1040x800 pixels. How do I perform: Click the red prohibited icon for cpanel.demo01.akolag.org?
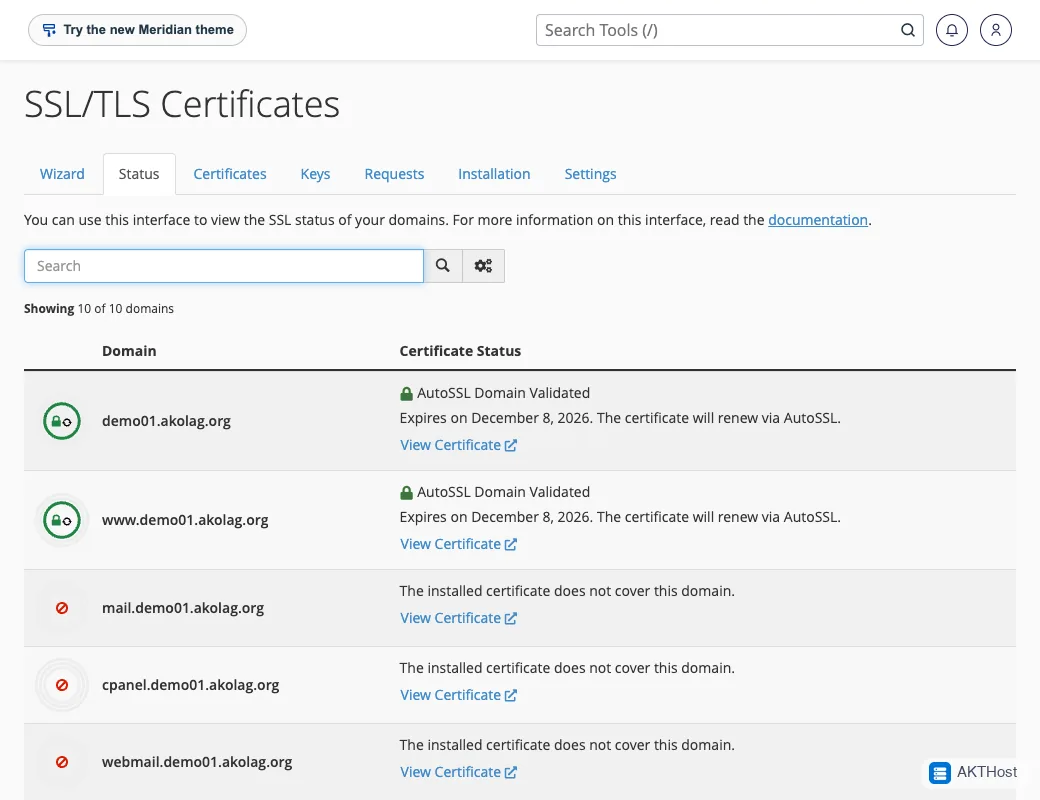[62, 685]
